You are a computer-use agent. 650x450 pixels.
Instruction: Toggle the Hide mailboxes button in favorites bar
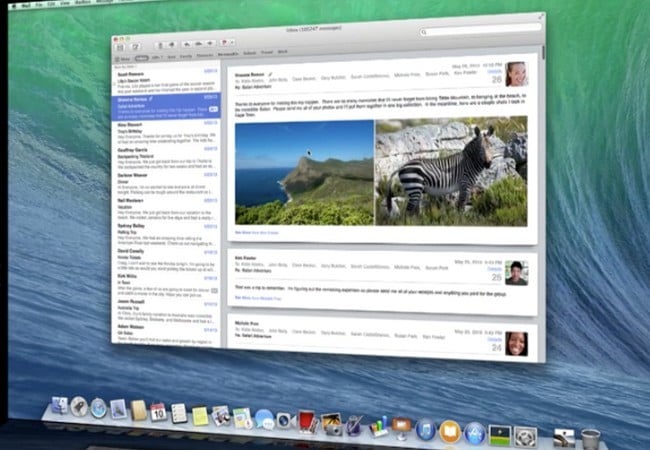click(x=123, y=59)
